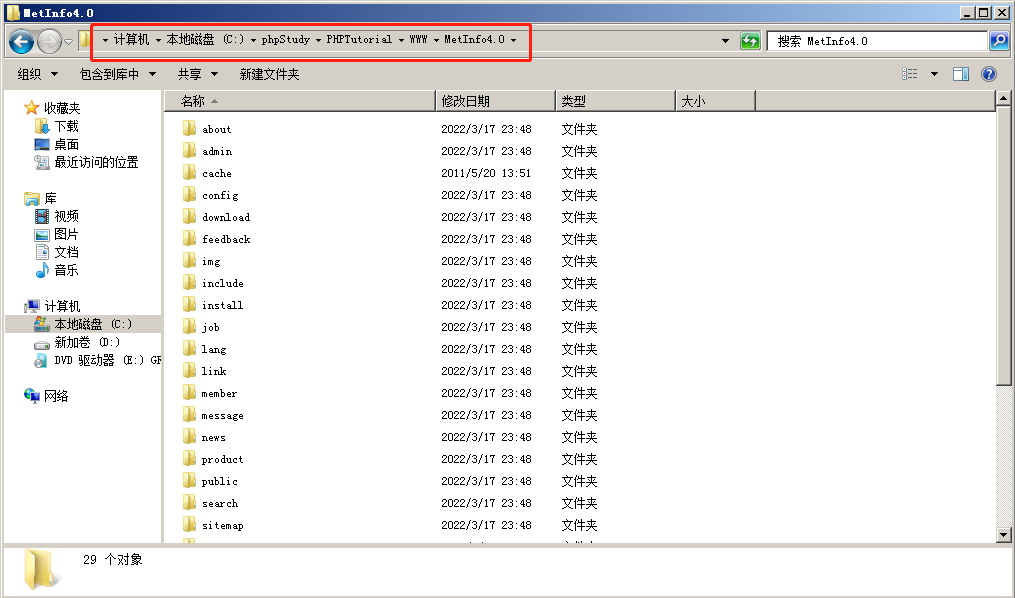Open the 包含到库中 menu
The width and height of the screenshot is (1015, 598).
pyautogui.click(x=118, y=74)
